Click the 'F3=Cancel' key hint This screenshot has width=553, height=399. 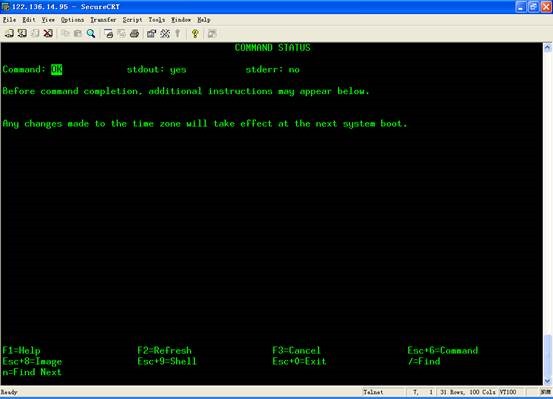tap(296, 350)
